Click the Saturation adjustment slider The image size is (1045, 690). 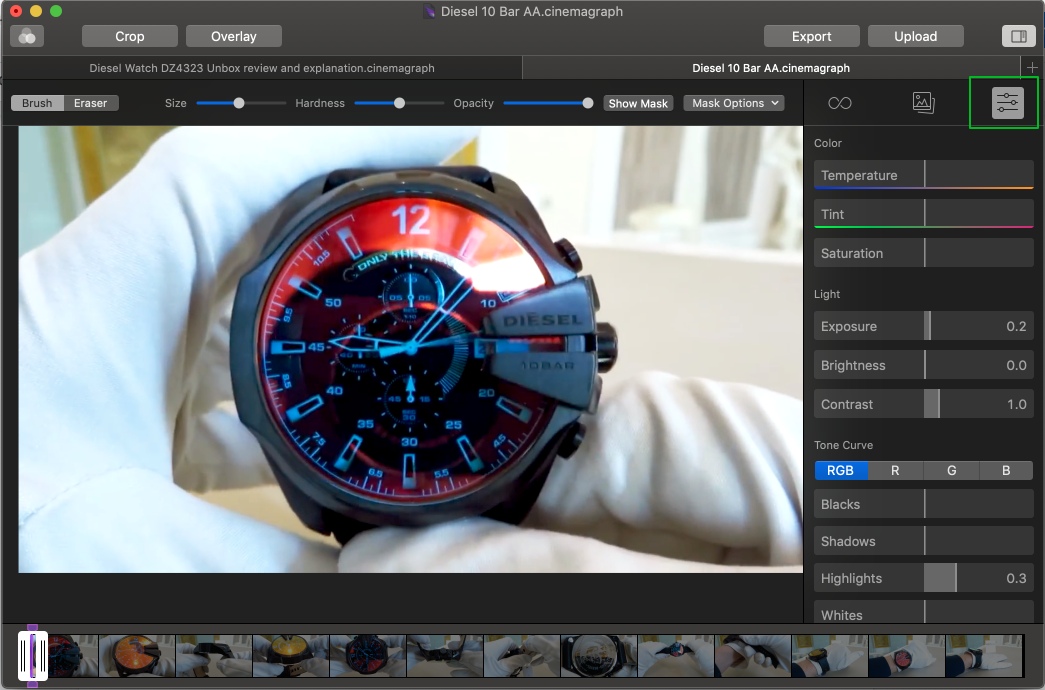pos(924,253)
